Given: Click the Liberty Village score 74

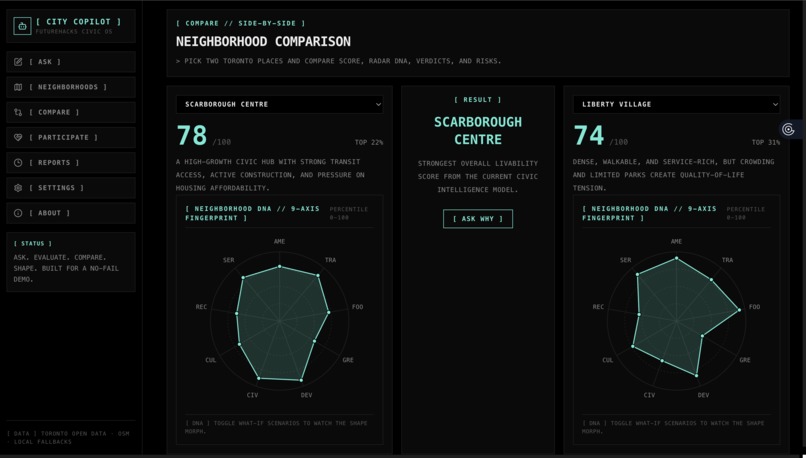Looking at the screenshot, I should point(589,136).
